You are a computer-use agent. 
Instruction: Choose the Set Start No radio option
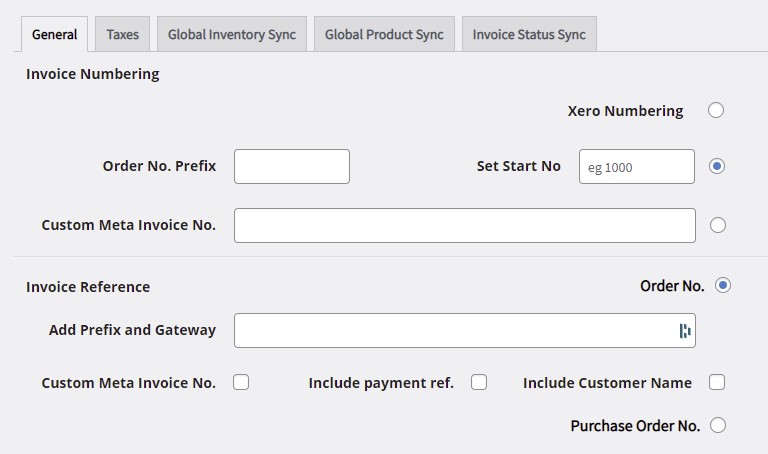pyautogui.click(x=717, y=167)
